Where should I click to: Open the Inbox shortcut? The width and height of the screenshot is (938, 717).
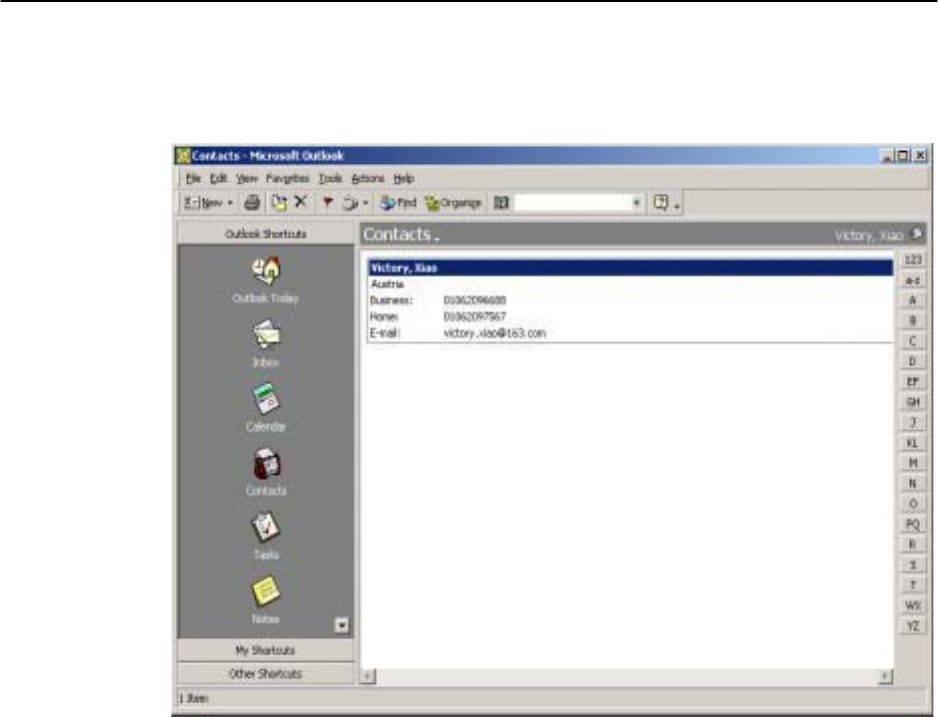tap(266, 344)
